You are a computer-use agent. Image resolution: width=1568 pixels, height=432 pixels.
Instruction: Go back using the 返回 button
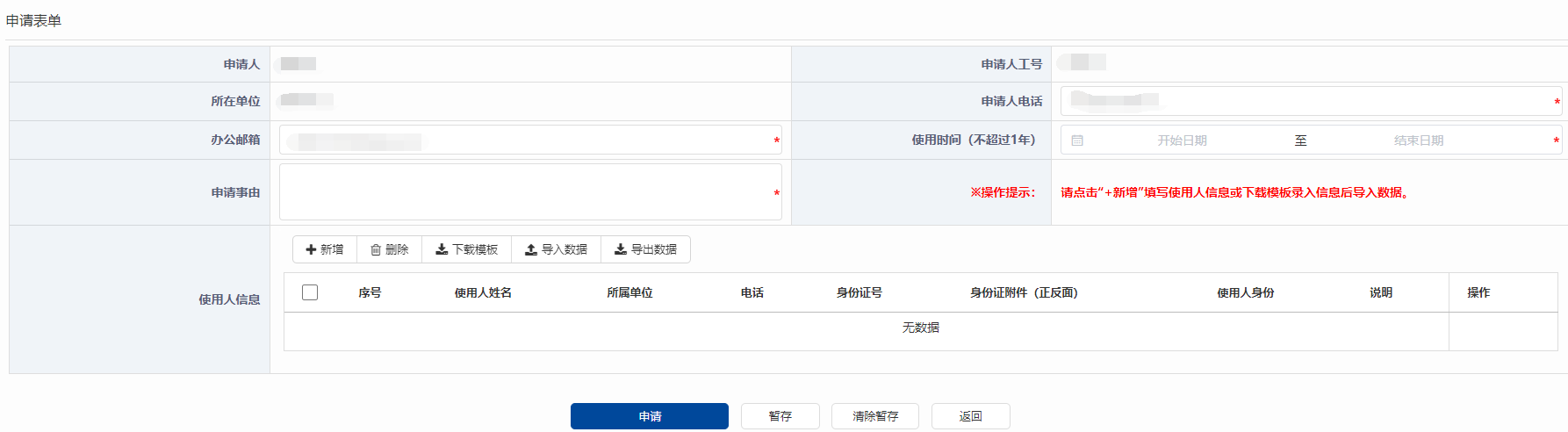970,416
